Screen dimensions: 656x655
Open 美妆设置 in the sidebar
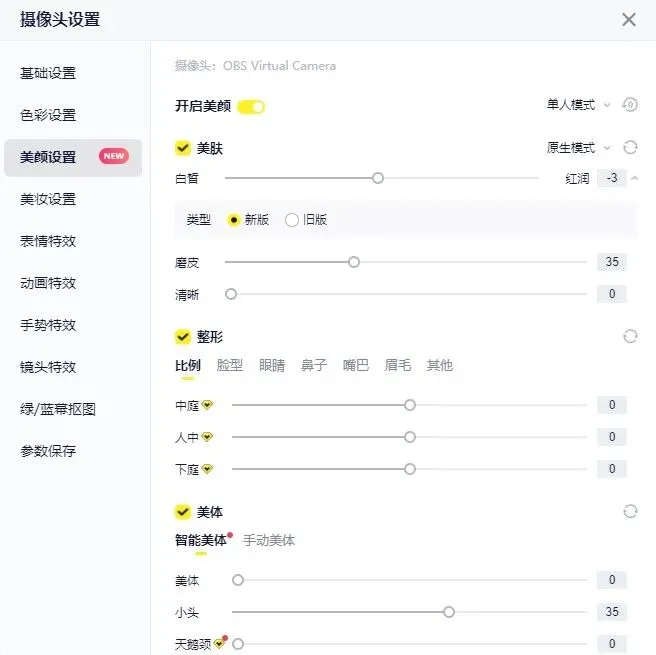tap(48, 199)
